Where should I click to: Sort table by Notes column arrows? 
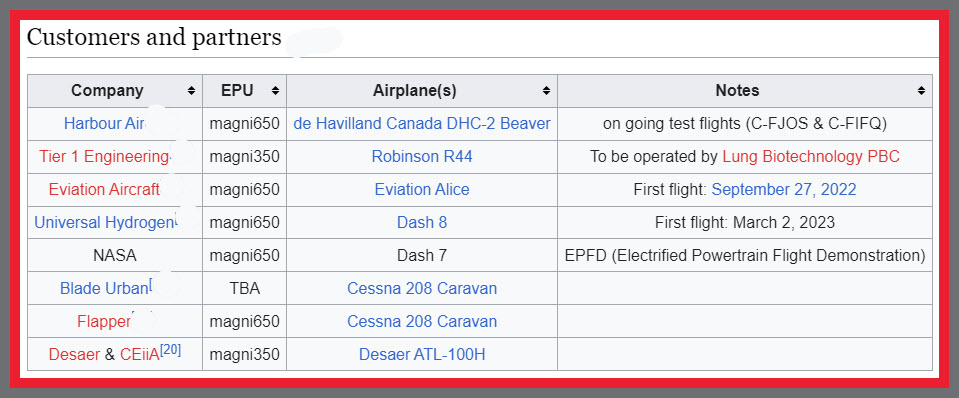921,90
